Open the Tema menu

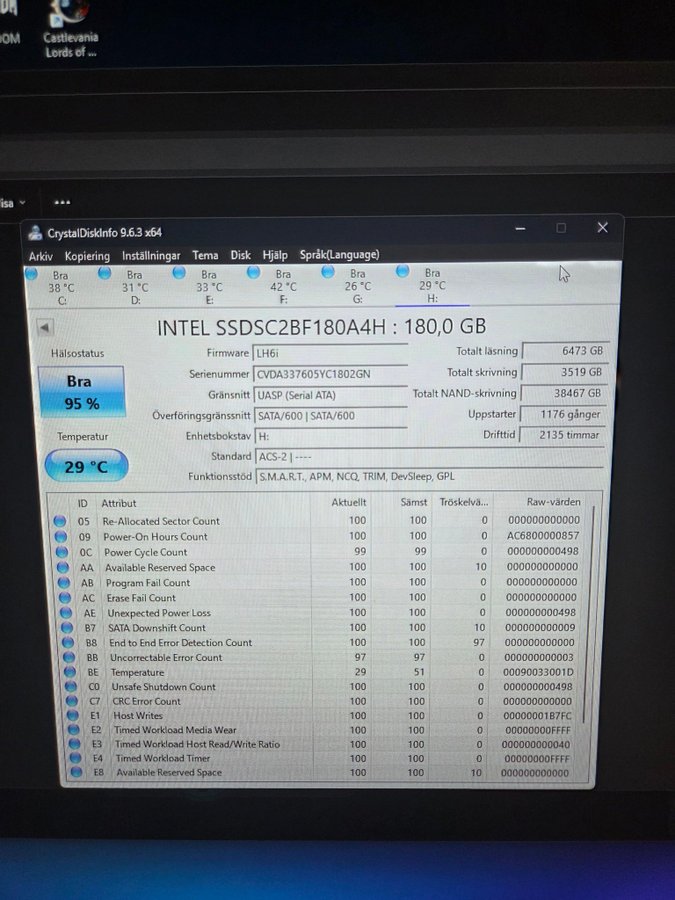205,256
